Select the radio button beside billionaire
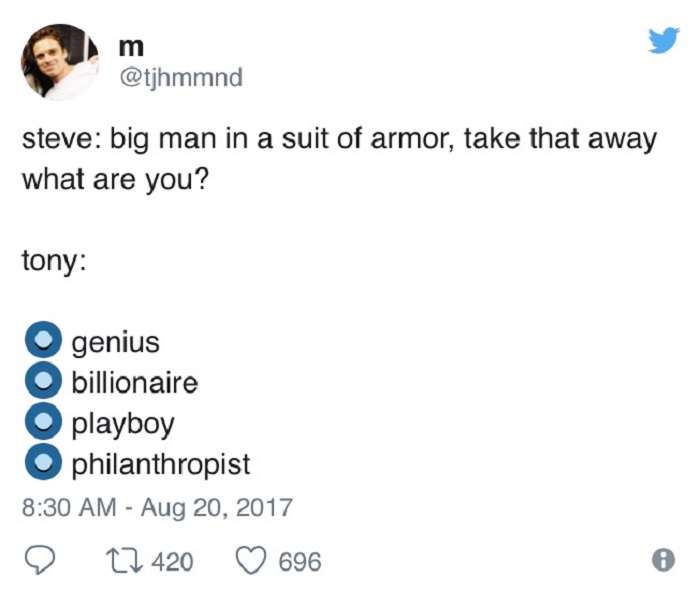The width and height of the screenshot is (700, 592). [42, 383]
